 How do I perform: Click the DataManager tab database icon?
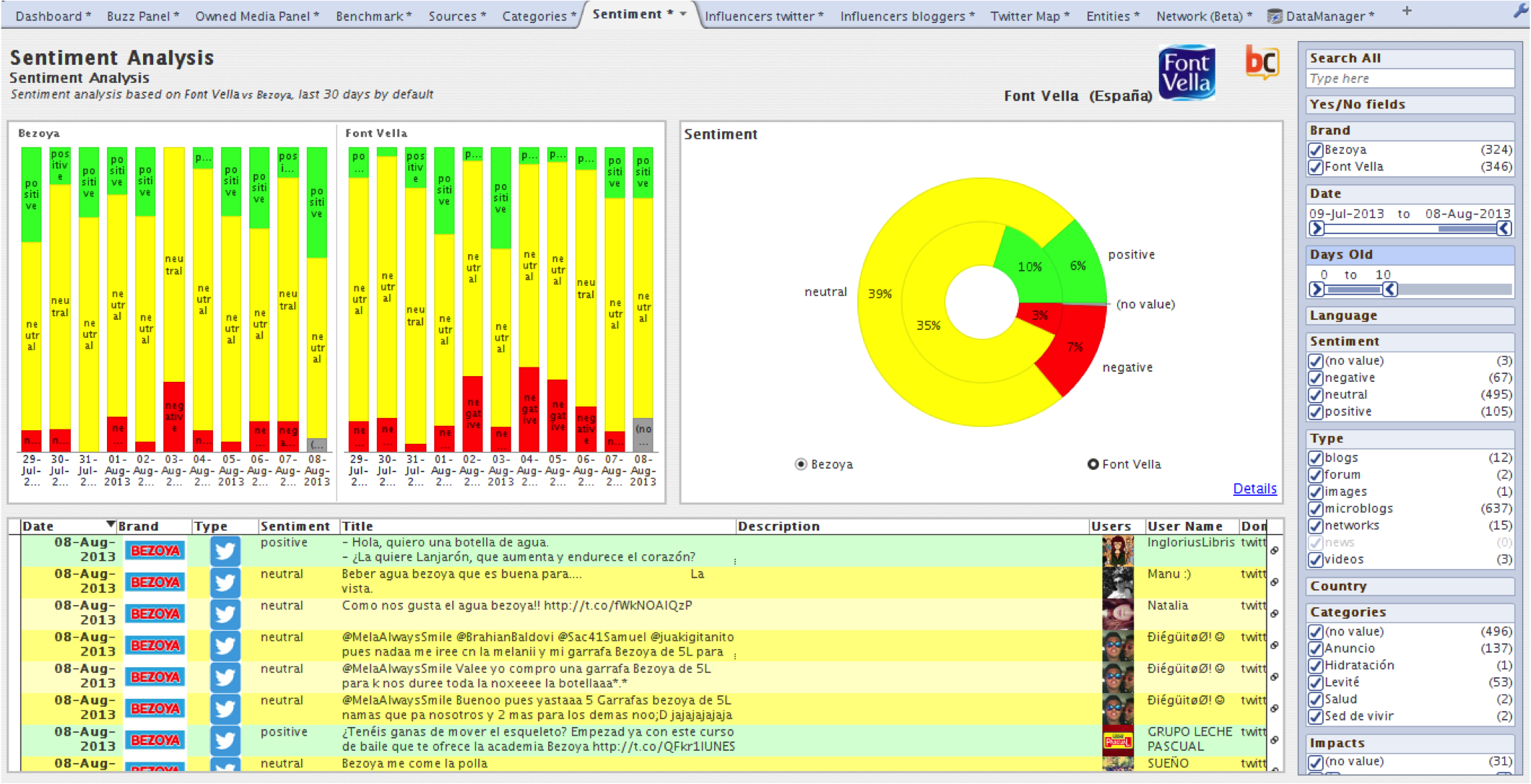(1275, 16)
